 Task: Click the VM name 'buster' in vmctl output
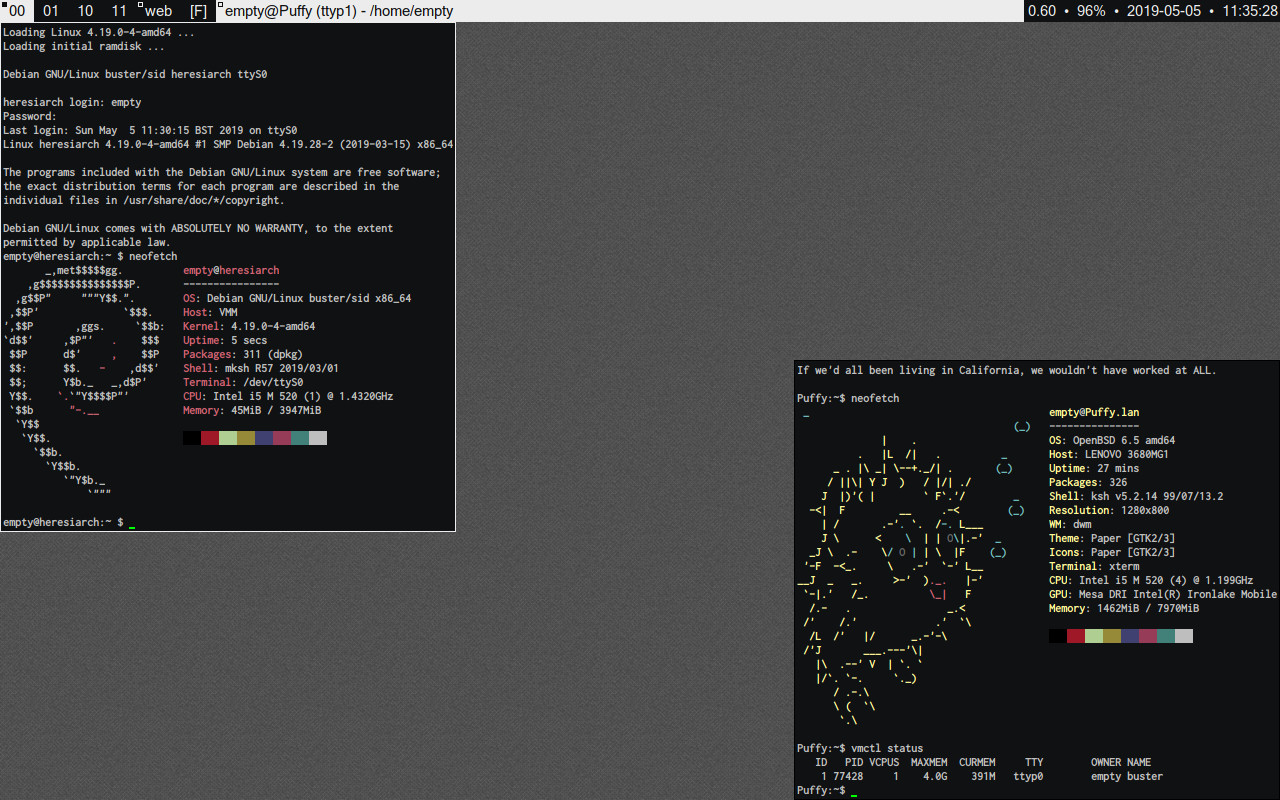(1145, 776)
